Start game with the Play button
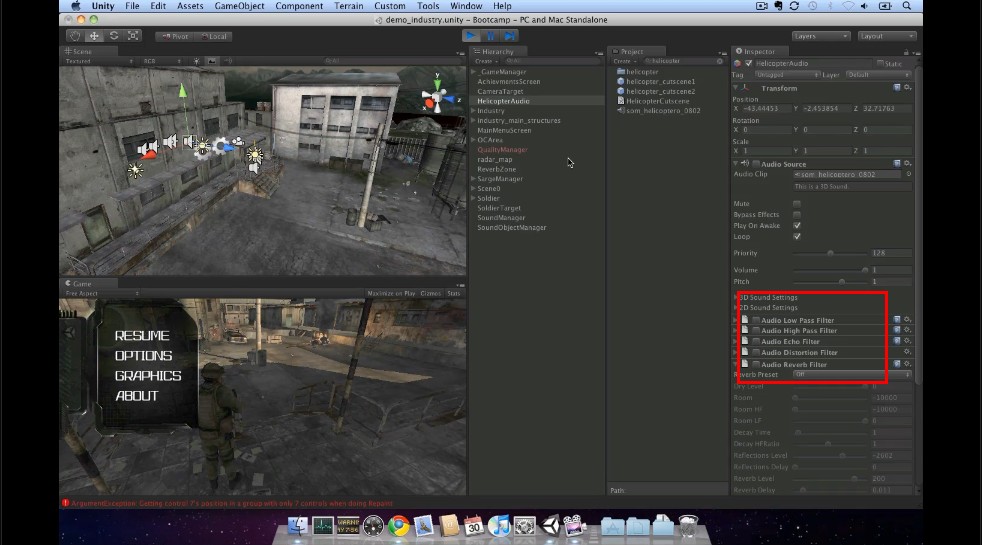This screenshot has height=545, width=982. (x=470, y=36)
